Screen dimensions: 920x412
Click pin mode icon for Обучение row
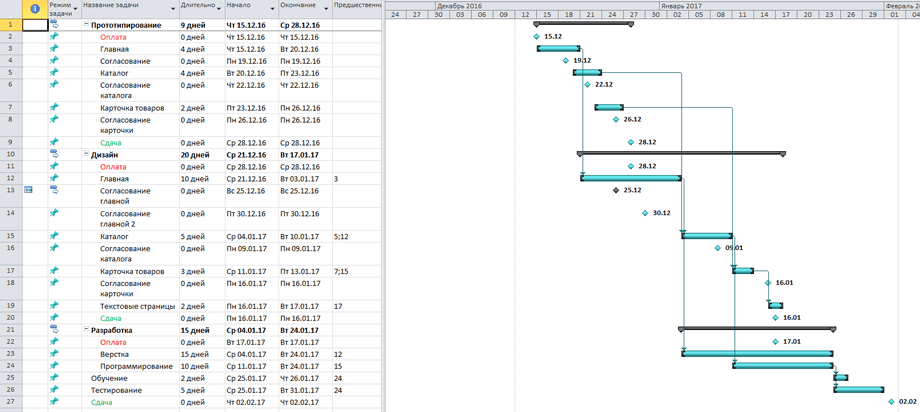54,377
